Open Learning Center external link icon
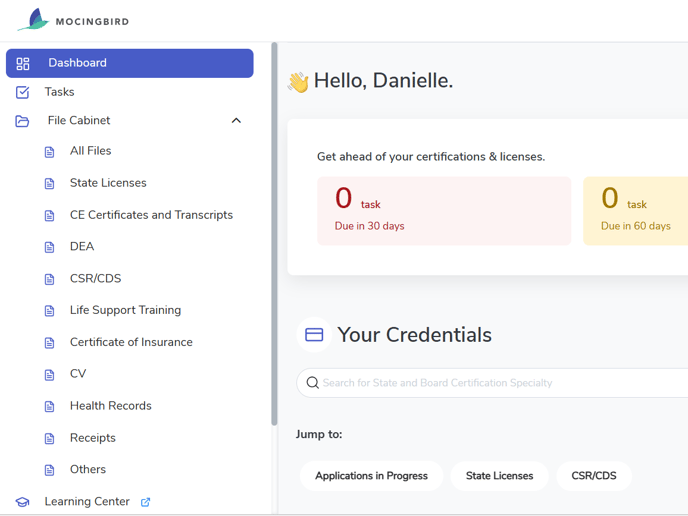 pos(145,502)
